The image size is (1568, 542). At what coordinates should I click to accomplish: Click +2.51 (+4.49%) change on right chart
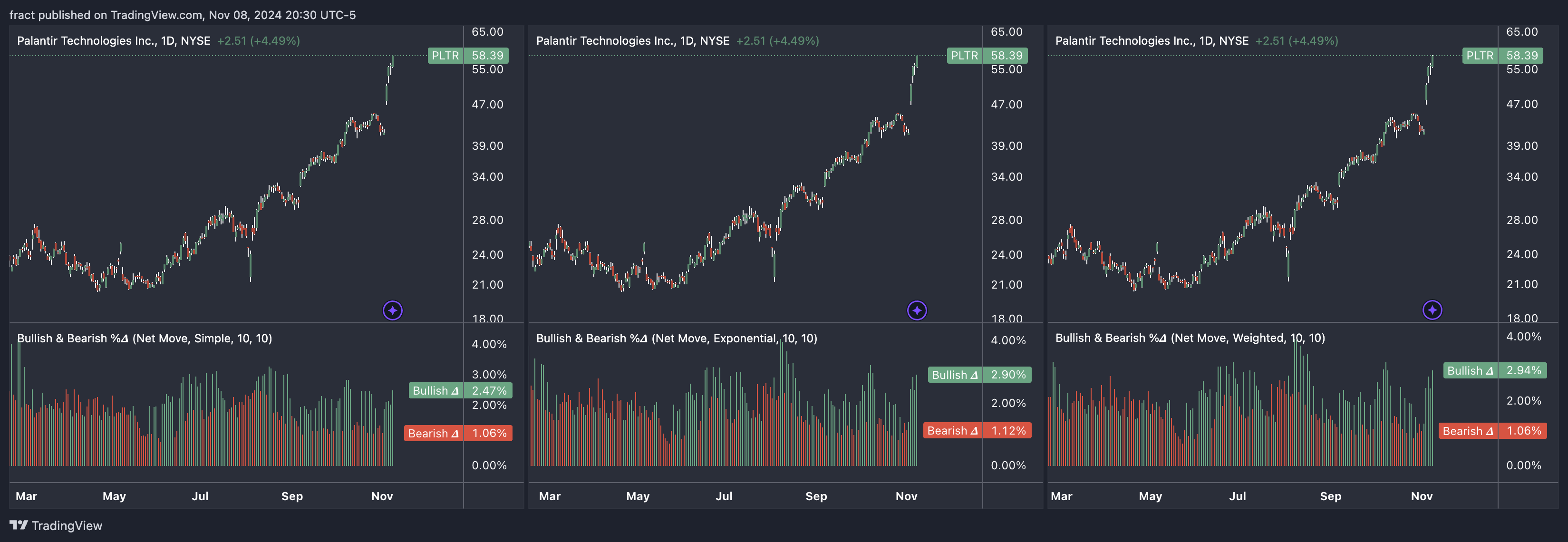click(1297, 41)
